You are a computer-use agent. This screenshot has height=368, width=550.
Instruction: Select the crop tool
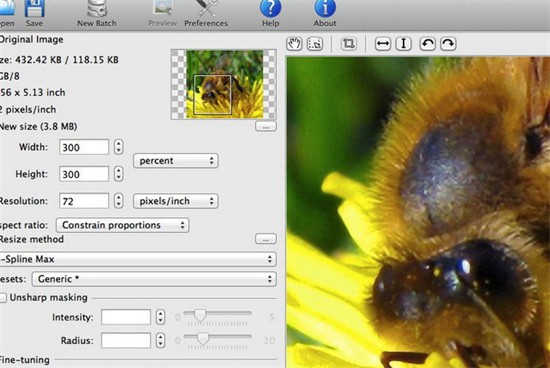[x=349, y=44]
